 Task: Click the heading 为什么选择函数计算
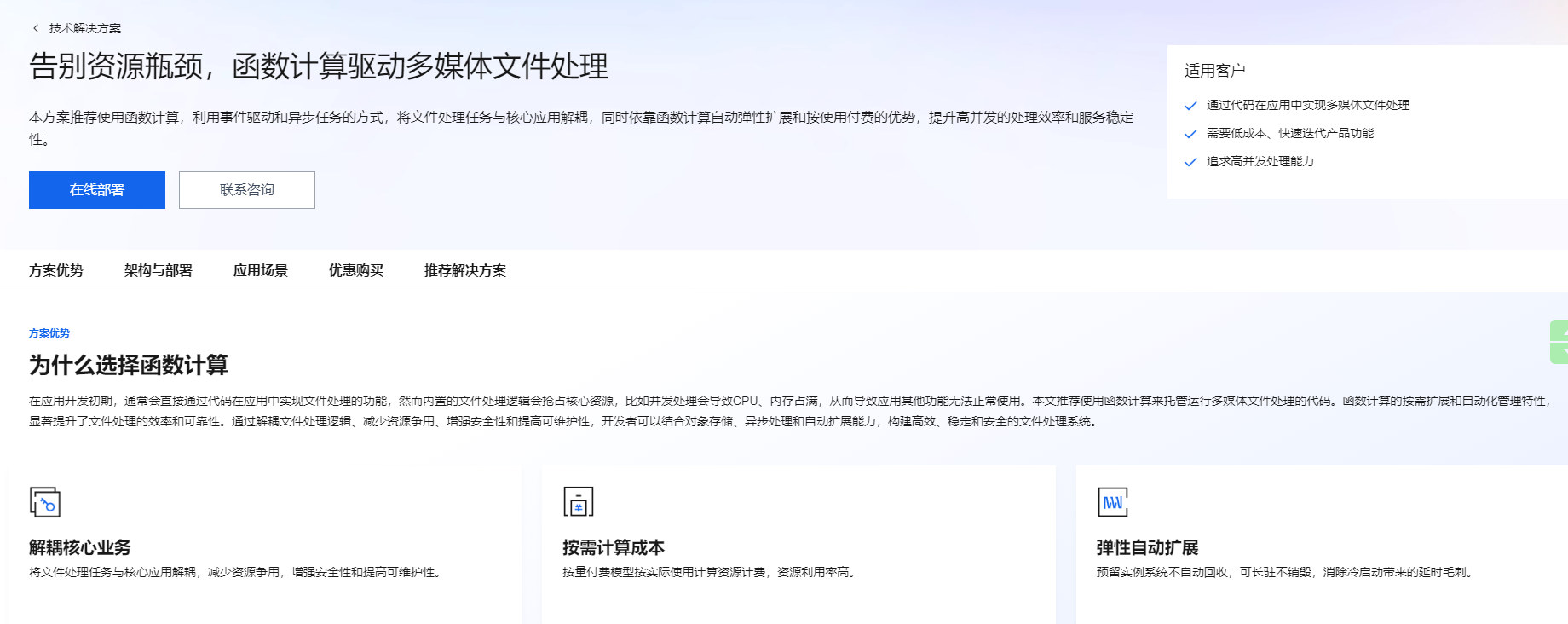point(129,365)
